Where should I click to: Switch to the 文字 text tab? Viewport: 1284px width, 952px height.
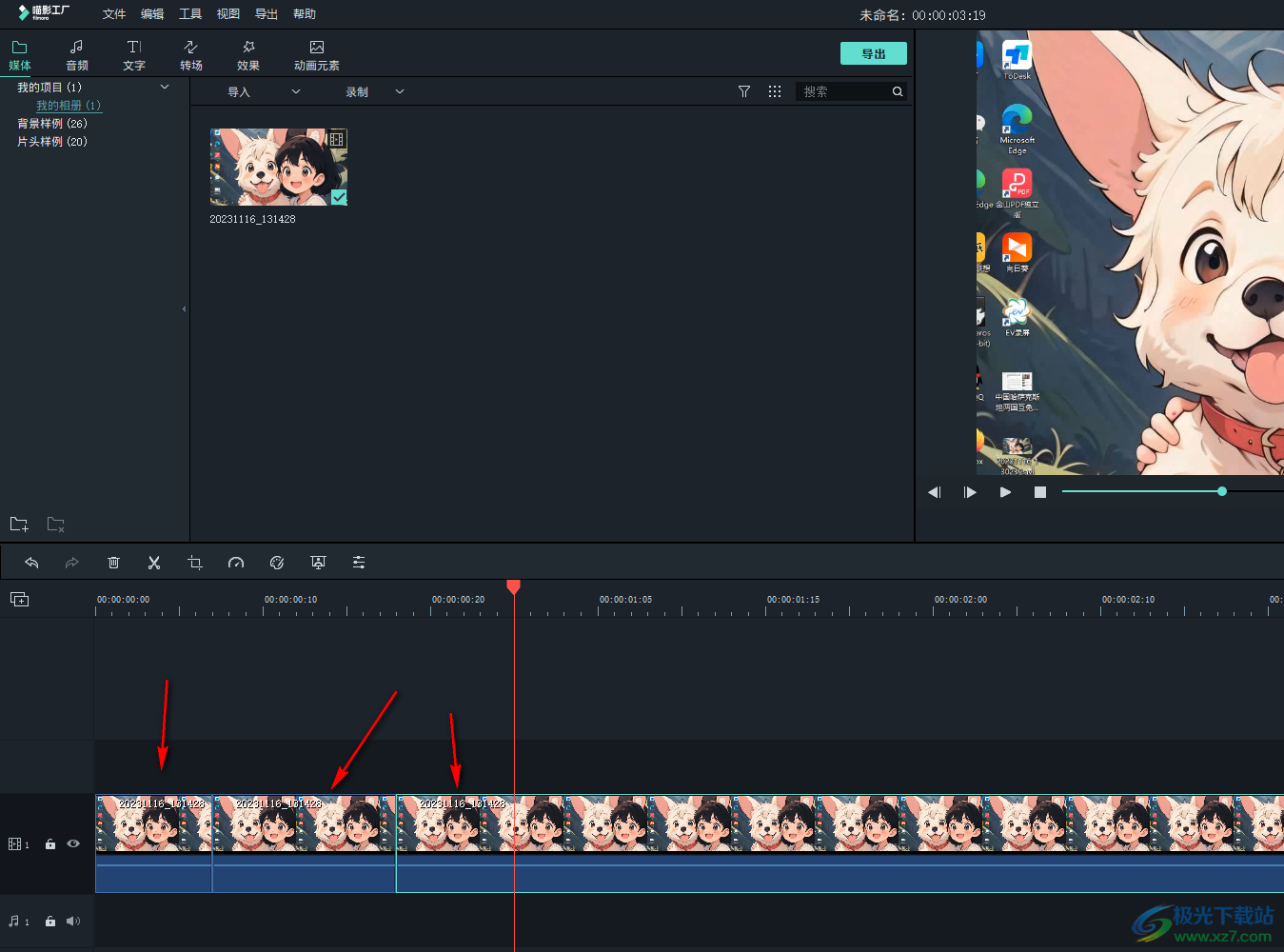134,55
